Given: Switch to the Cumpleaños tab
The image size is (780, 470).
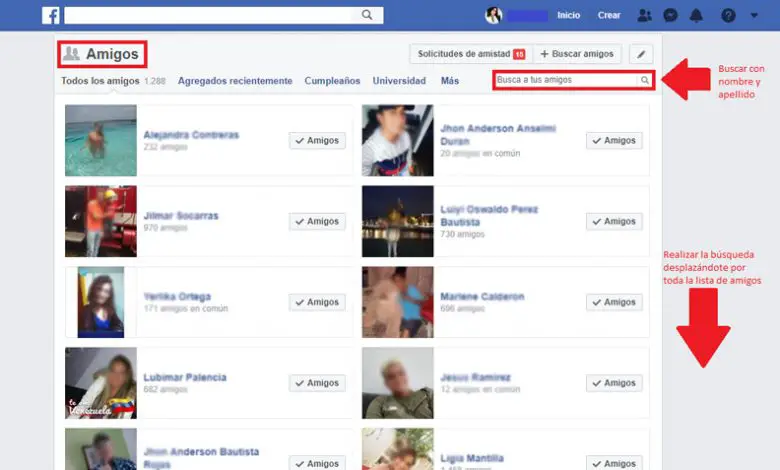Looking at the screenshot, I should pyautogui.click(x=332, y=81).
